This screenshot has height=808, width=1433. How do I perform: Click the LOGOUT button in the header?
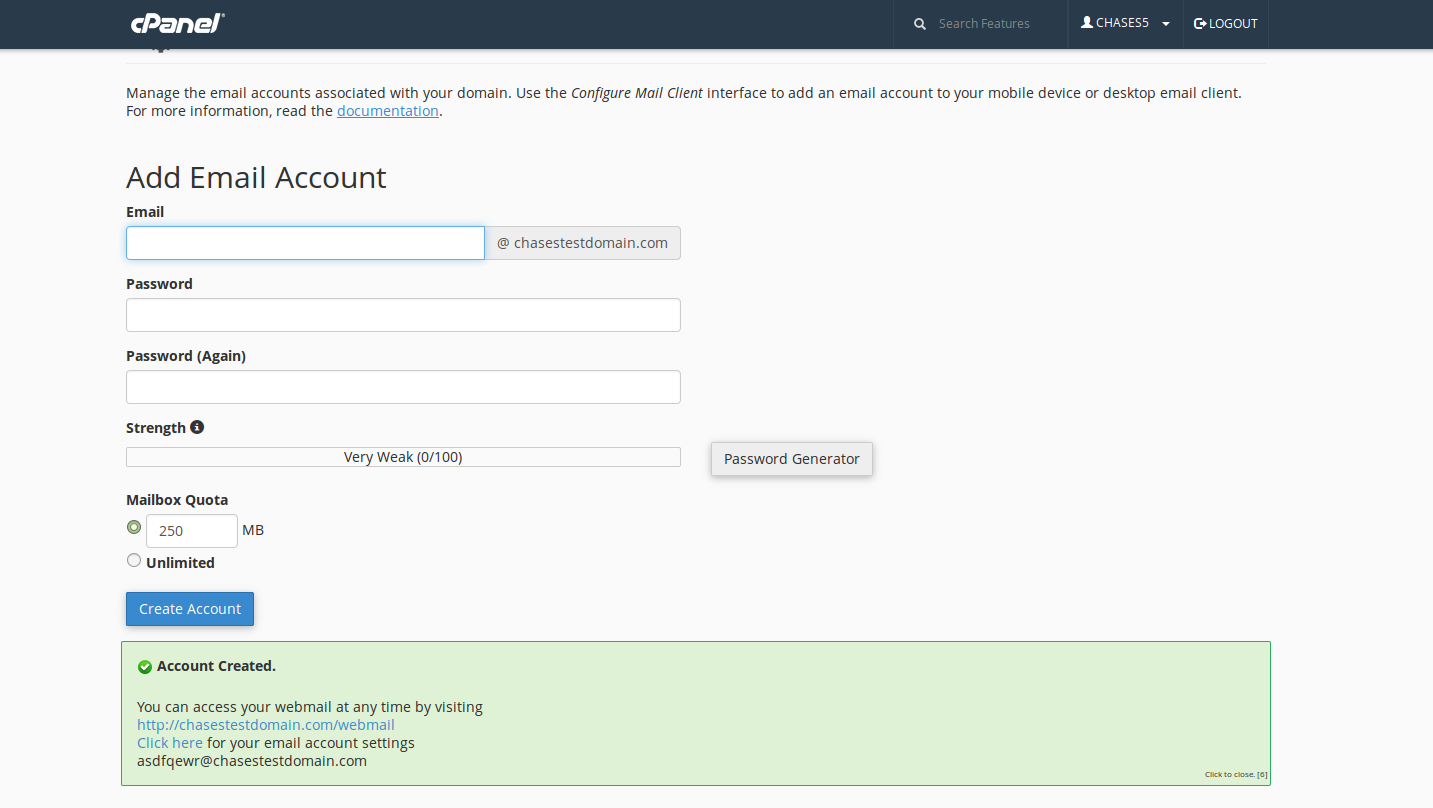(x=1226, y=24)
